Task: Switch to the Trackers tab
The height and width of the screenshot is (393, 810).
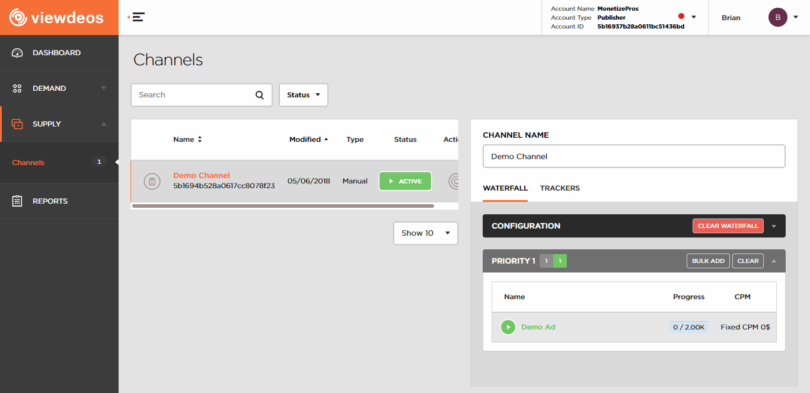Action: (x=560, y=188)
